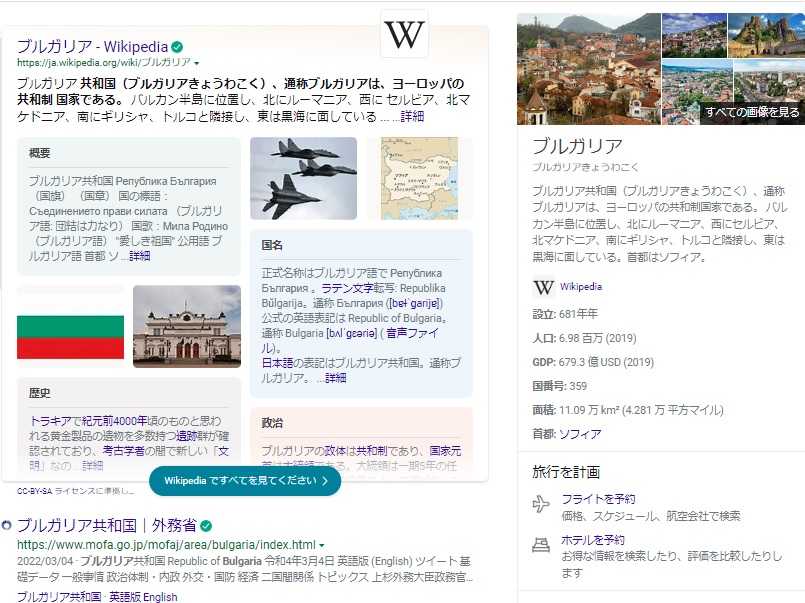The height and width of the screenshot is (603, 805).
Task: Click the Wikipedia link in knowledge panel
Action: (x=581, y=287)
